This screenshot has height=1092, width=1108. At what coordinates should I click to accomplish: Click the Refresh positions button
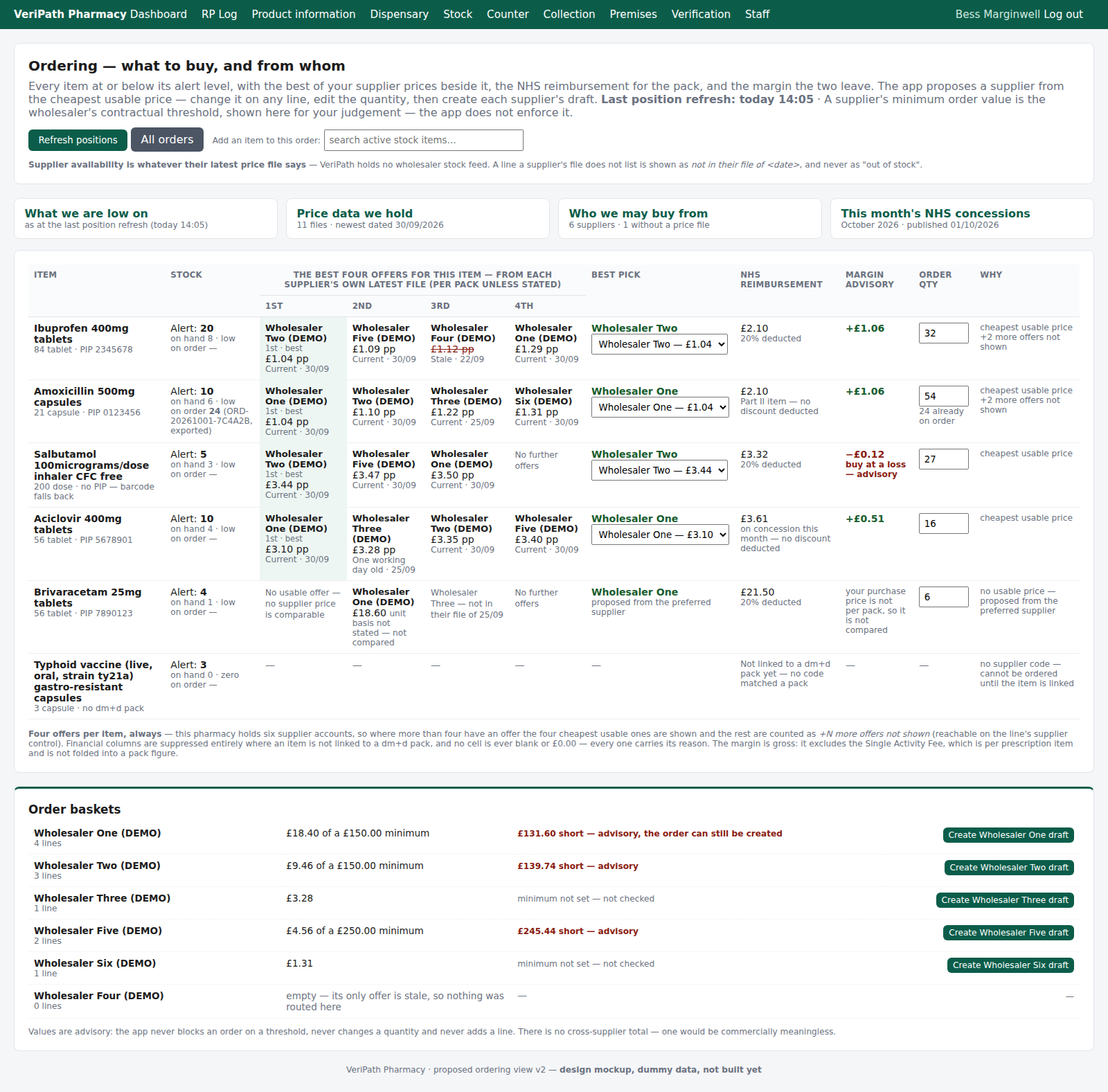coord(78,140)
